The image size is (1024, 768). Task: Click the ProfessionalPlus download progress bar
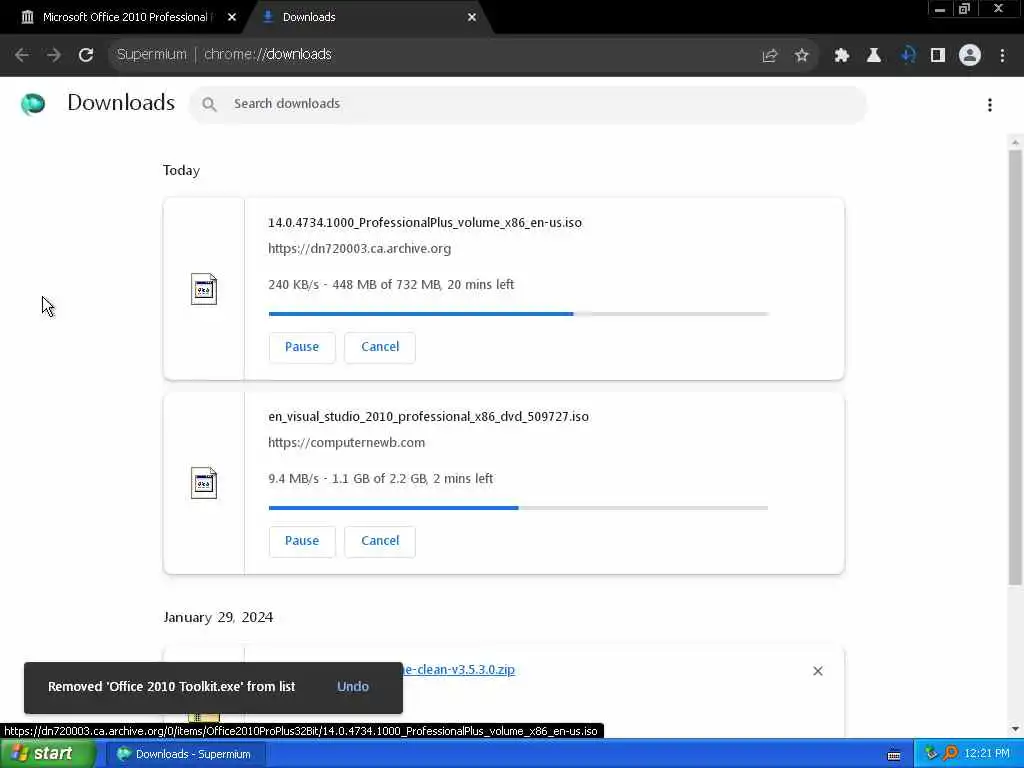tap(518, 314)
